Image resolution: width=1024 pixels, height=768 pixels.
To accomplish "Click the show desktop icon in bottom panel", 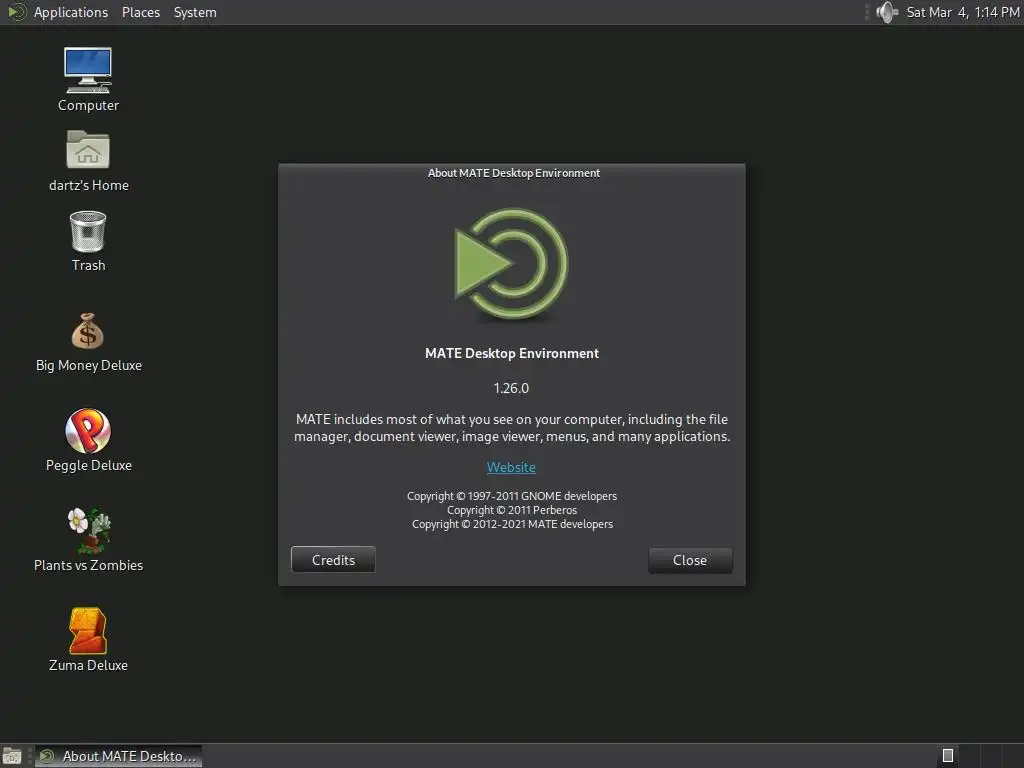I will [12, 756].
